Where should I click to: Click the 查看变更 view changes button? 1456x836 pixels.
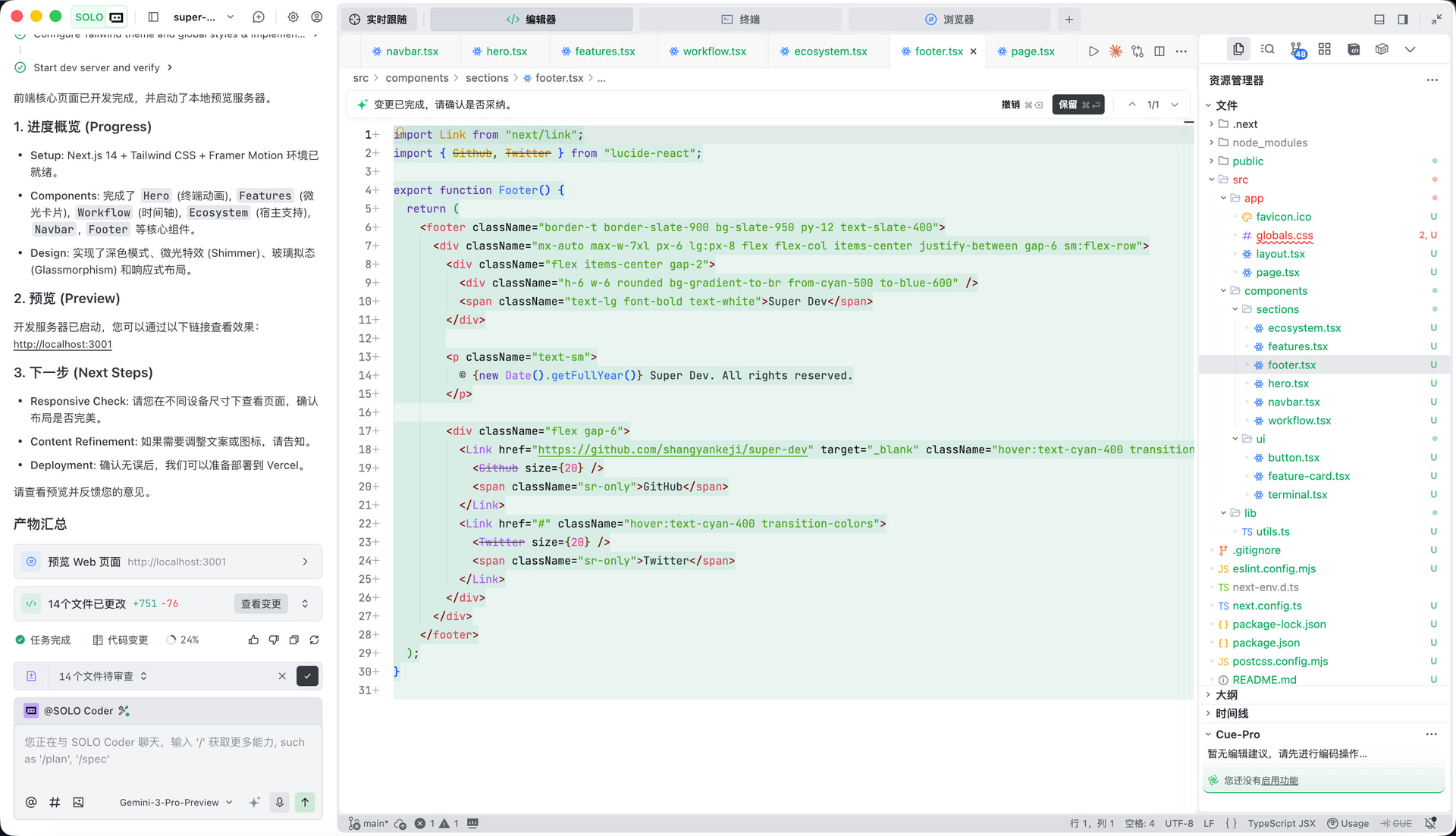pos(261,603)
